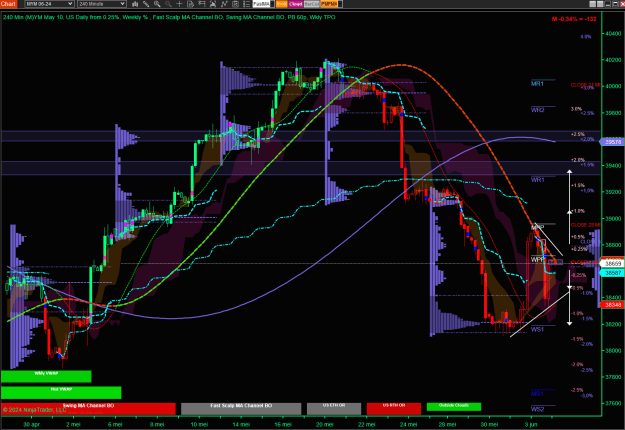This screenshot has width=625, height=430.
Task: Click the 38587 cyan price marker
Action: [613, 273]
